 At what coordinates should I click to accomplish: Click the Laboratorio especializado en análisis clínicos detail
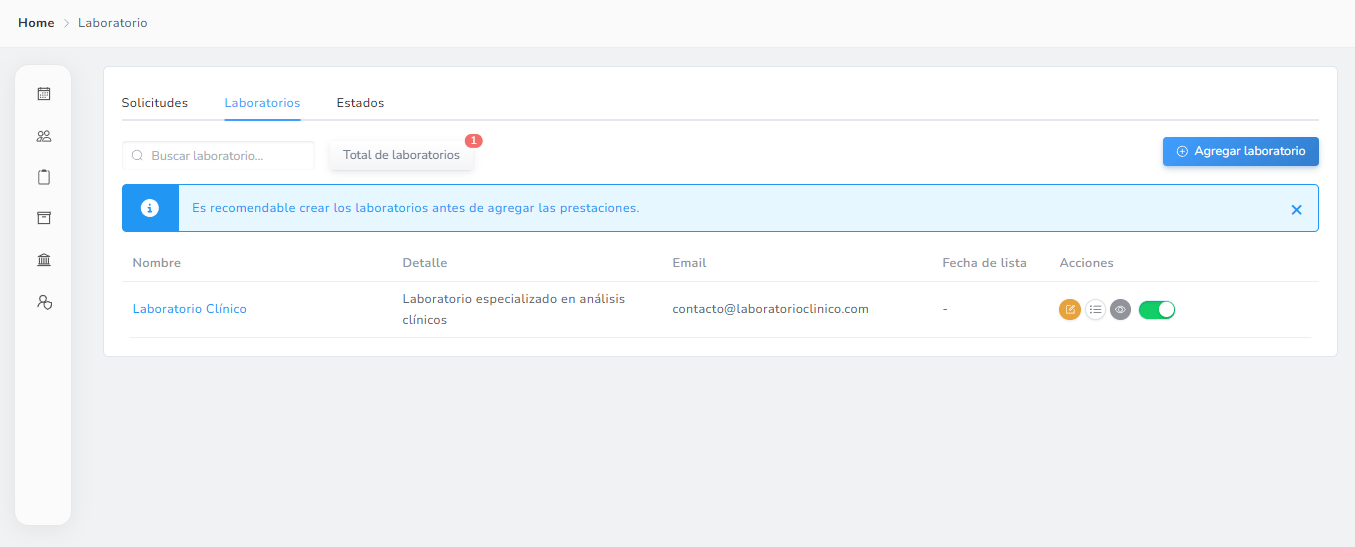[514, 310]
